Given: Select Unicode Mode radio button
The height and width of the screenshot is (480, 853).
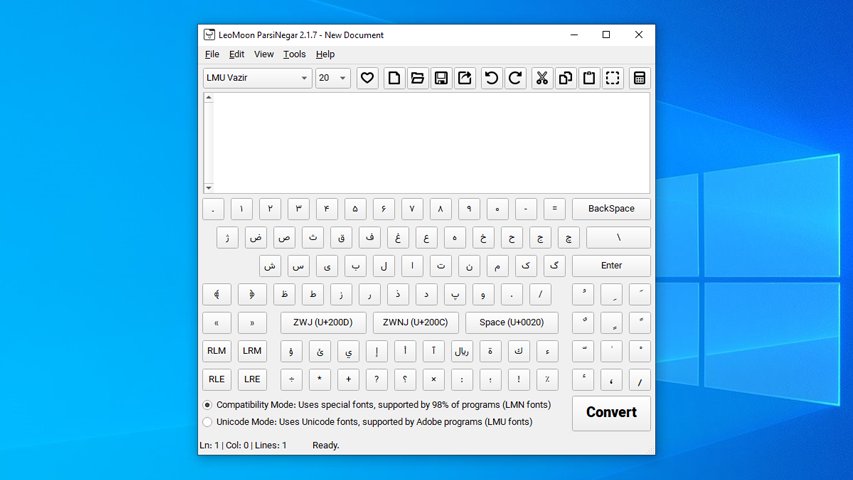Looking at the screenshot, I should point(208,422).
